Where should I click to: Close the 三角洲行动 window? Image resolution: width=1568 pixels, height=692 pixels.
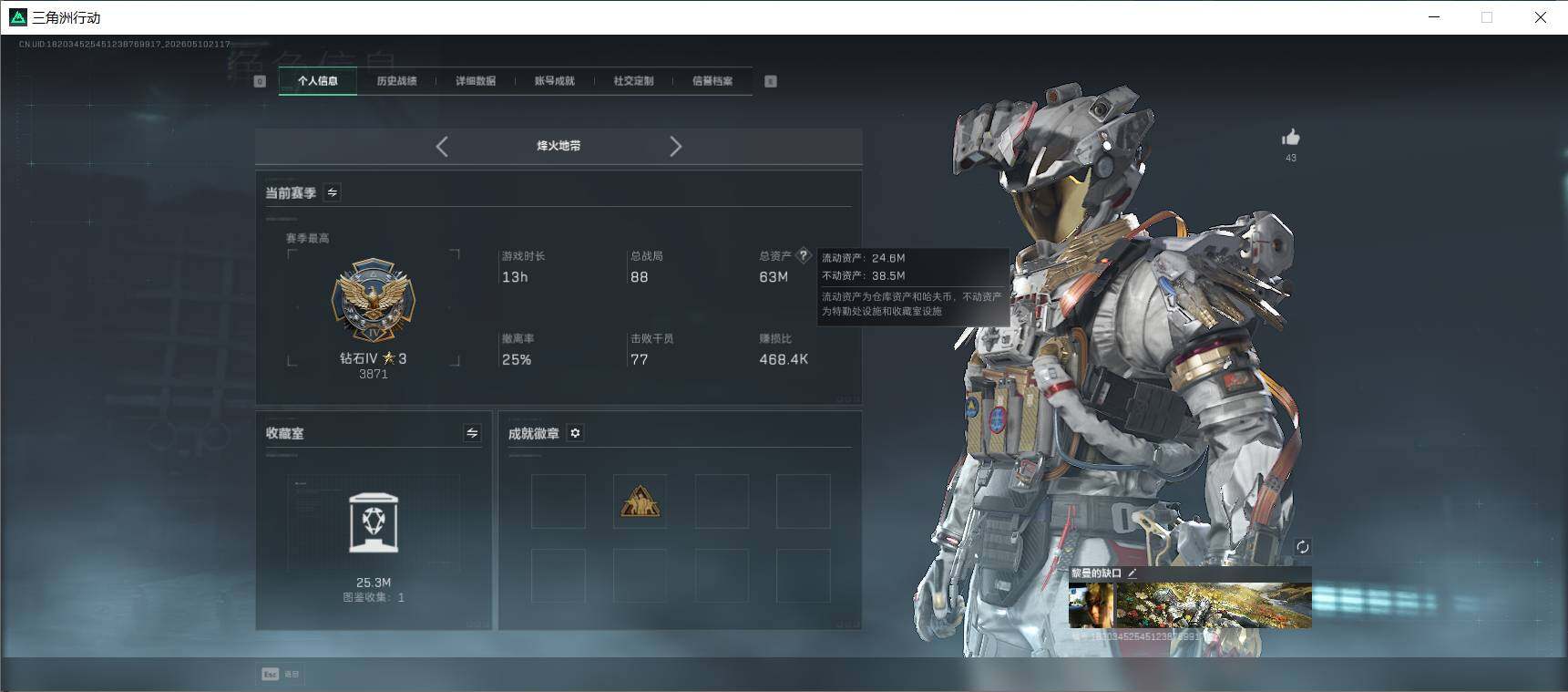coord(1541,17)
